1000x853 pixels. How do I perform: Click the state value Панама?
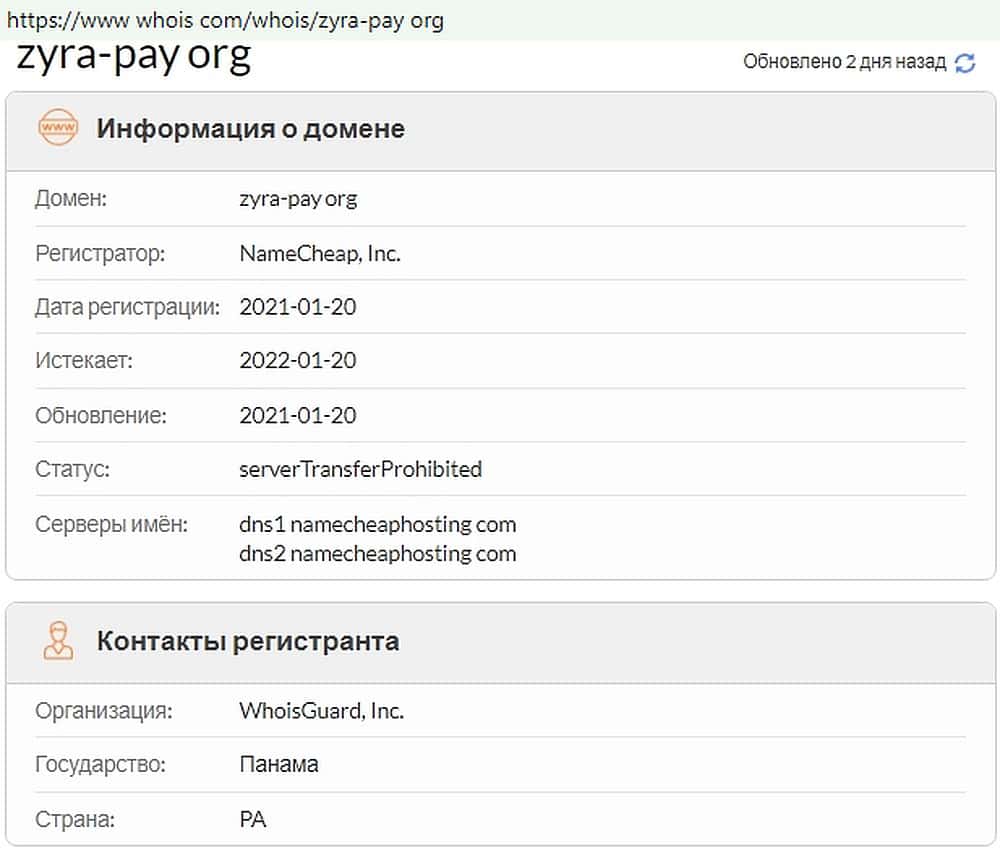(279, 765)
